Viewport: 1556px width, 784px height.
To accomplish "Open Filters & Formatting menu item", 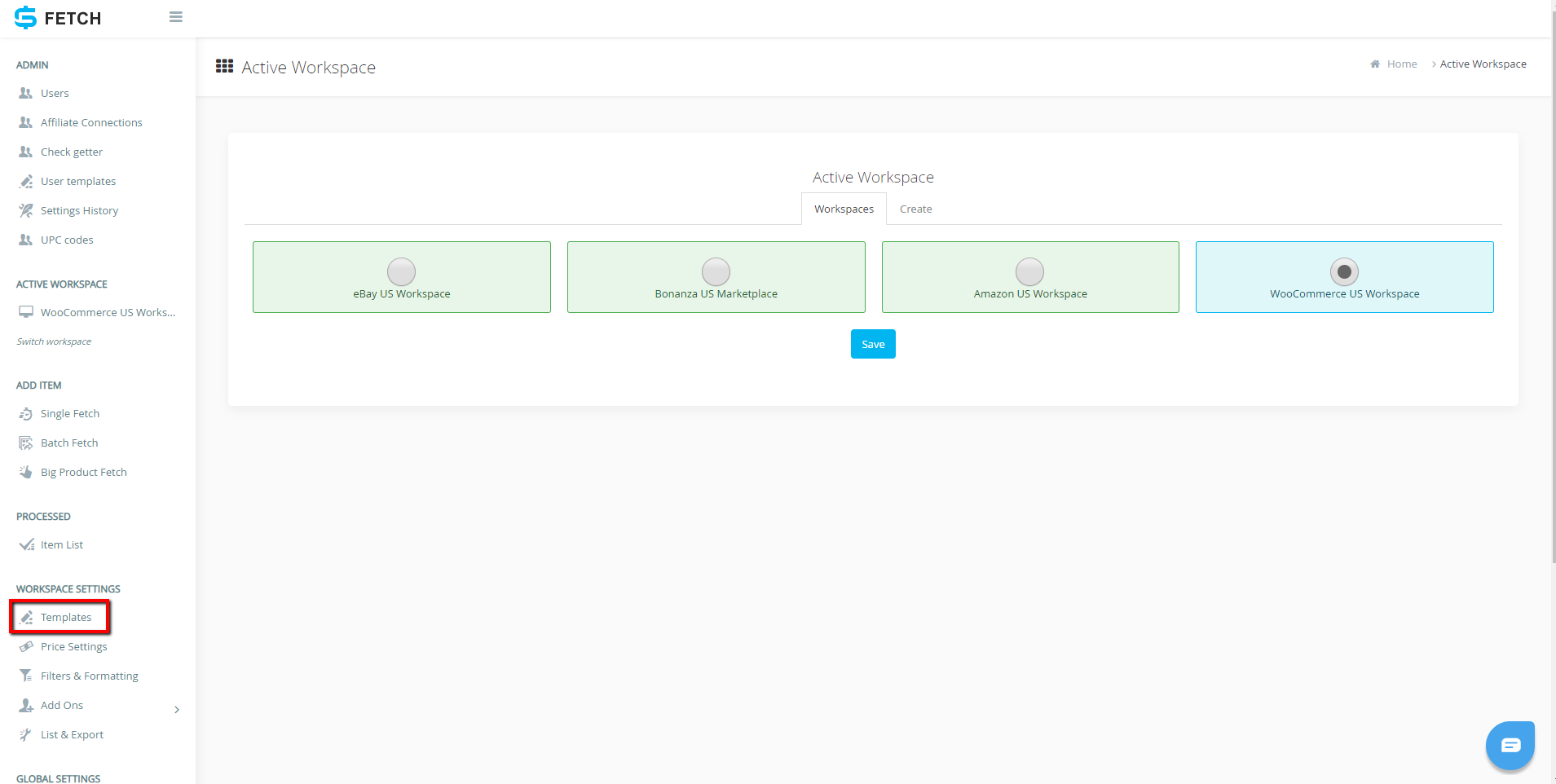I will tap(90, 676).
